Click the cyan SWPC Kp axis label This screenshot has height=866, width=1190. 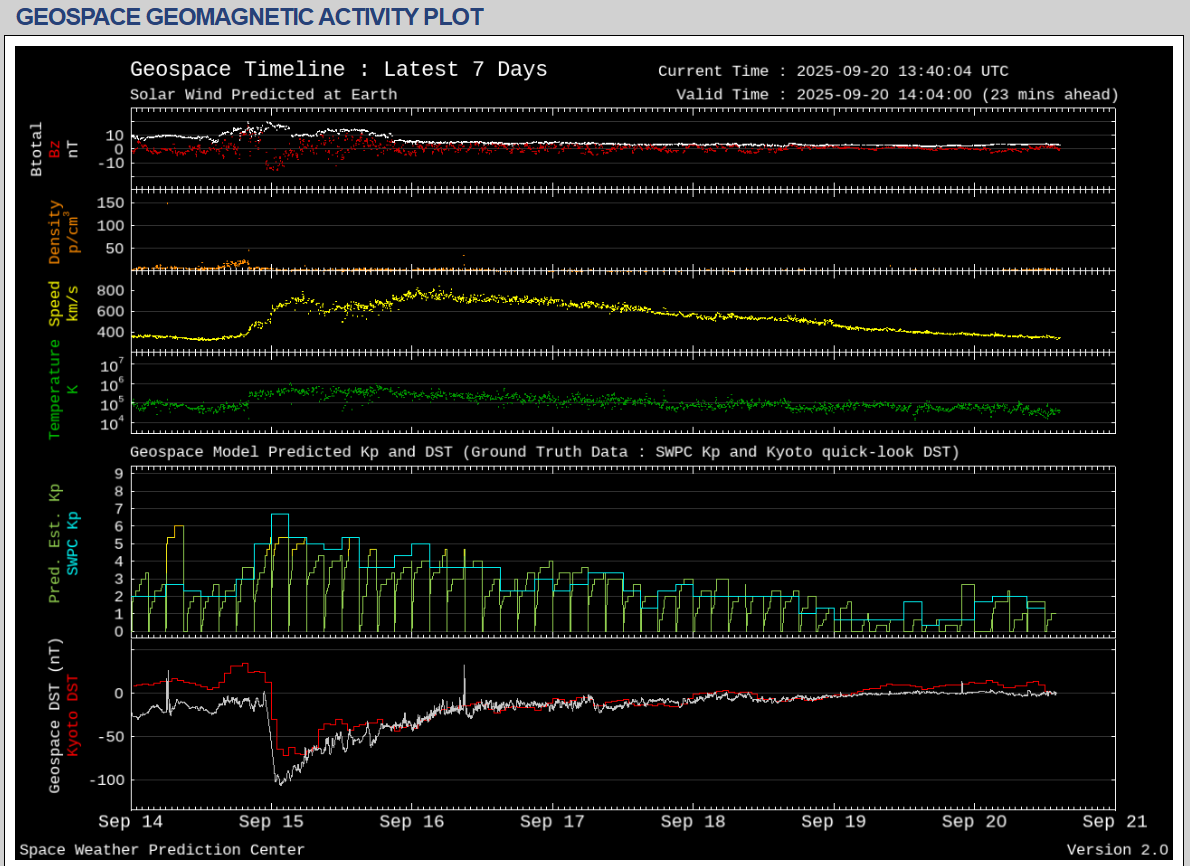(x=72, y=542)
